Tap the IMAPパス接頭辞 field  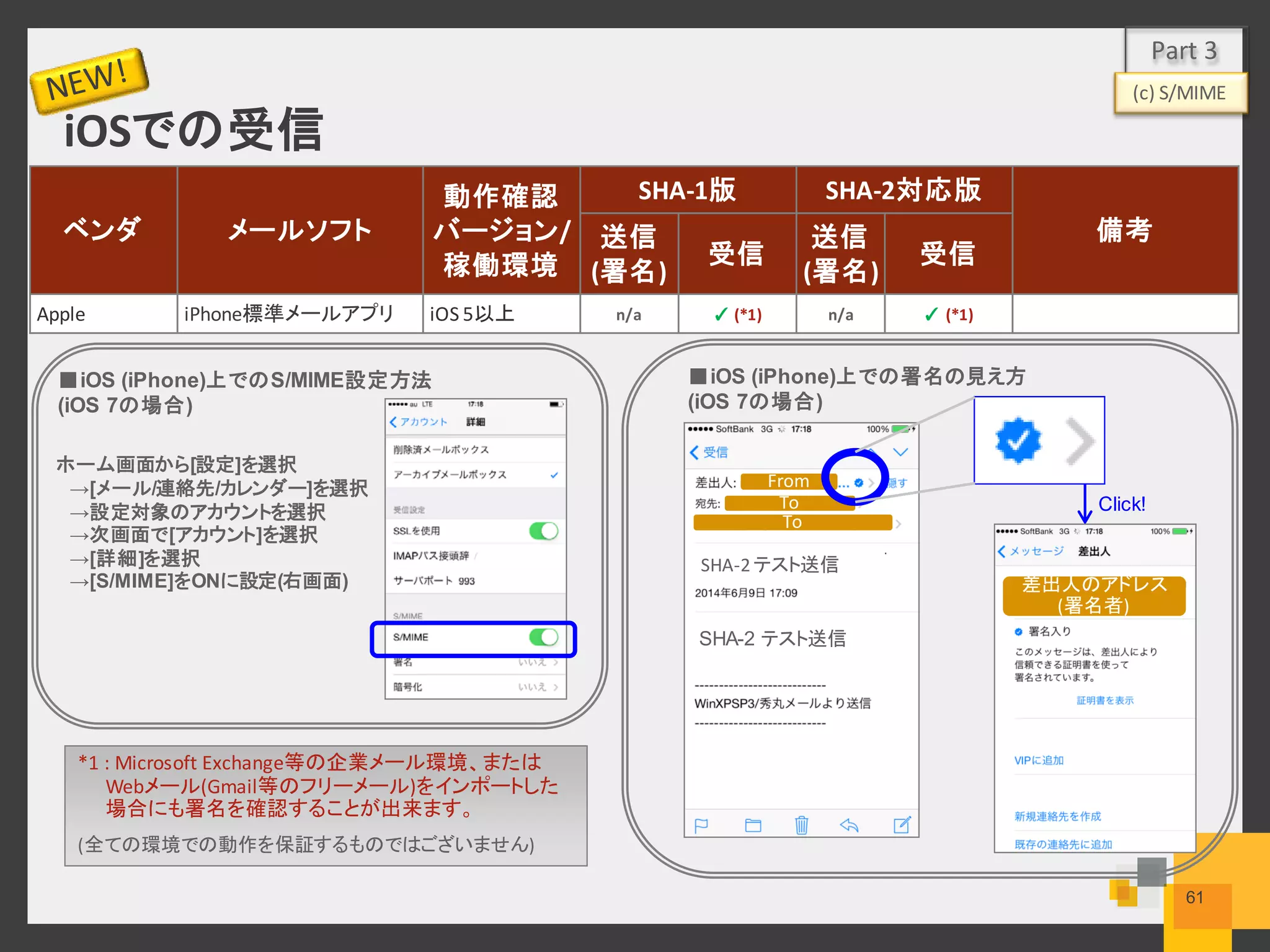476,556
